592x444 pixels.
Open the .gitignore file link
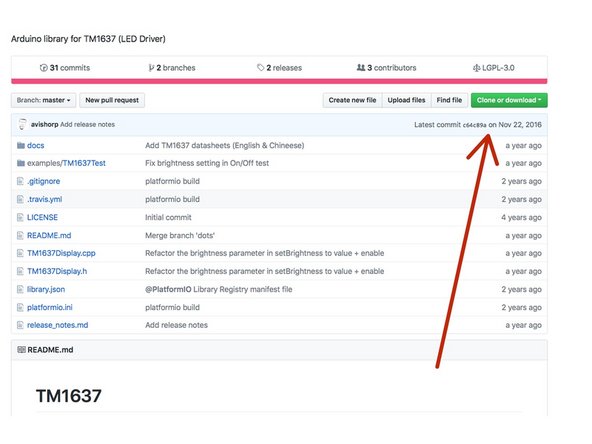43,181
